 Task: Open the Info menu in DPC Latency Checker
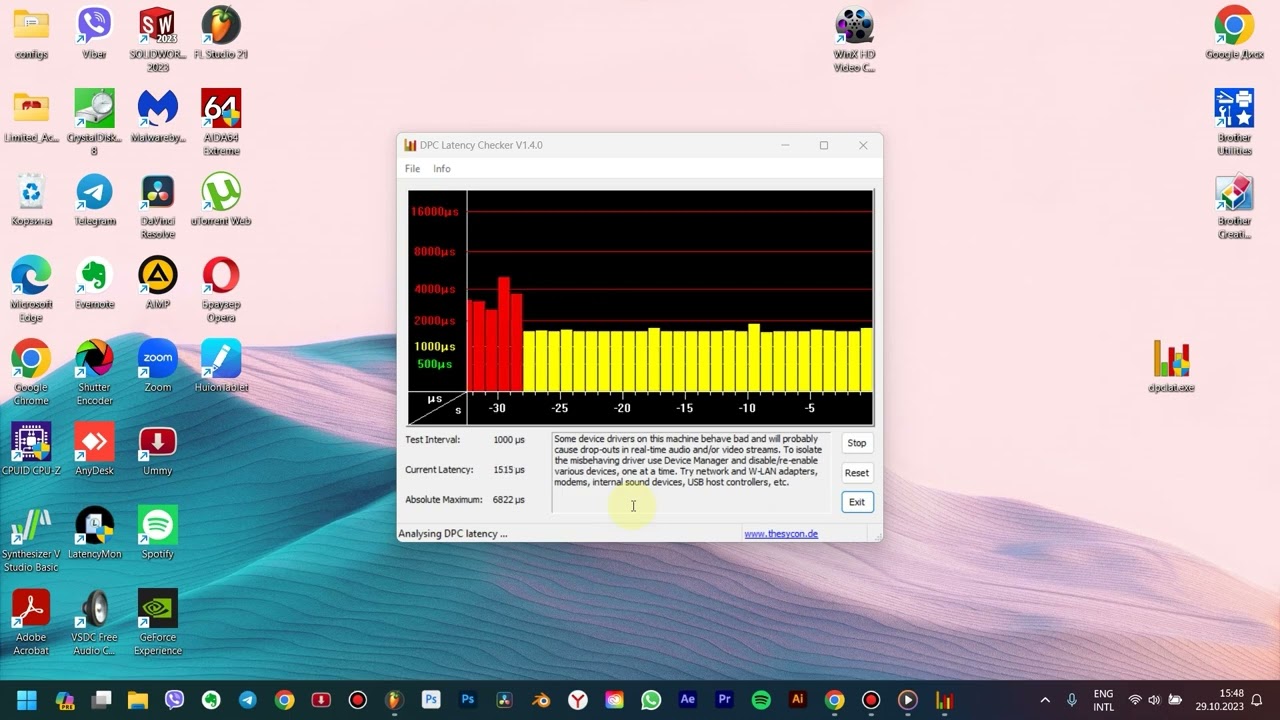tap(442, 169)
